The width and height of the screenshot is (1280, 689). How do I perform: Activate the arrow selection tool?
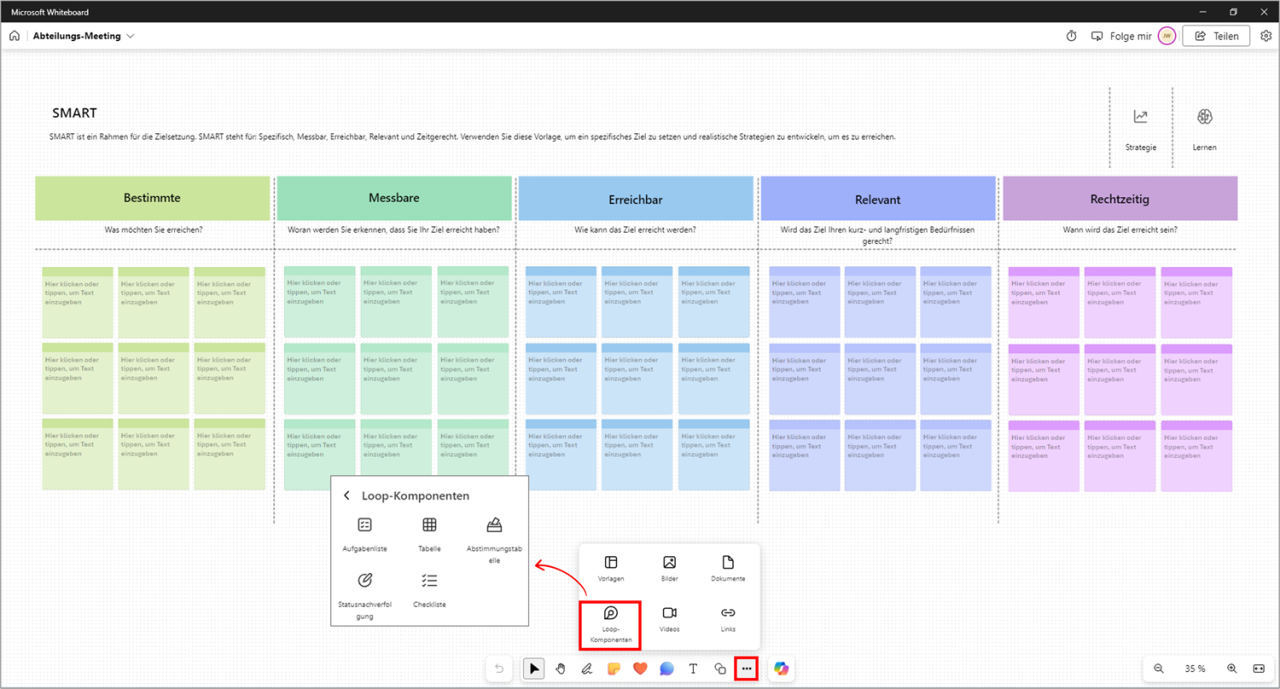click(535, 669)
